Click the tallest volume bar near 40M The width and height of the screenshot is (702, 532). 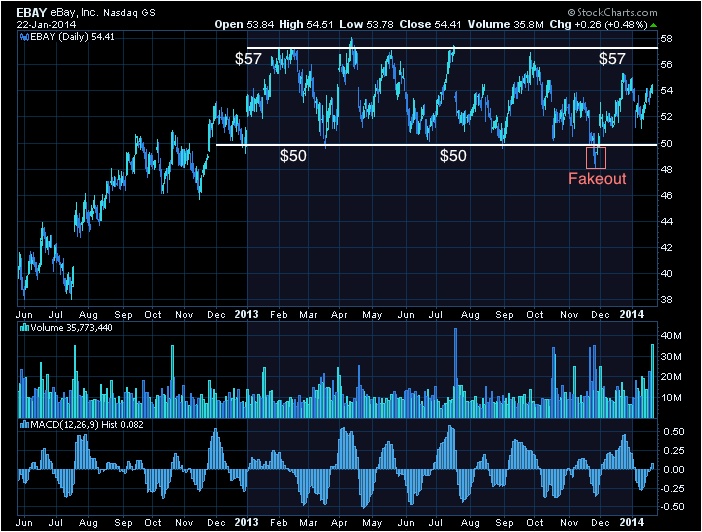click(x=455, y=373)
